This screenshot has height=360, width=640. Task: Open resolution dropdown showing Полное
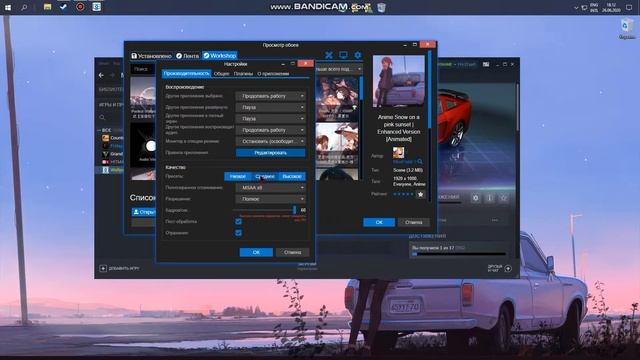(x=271, y=199)
